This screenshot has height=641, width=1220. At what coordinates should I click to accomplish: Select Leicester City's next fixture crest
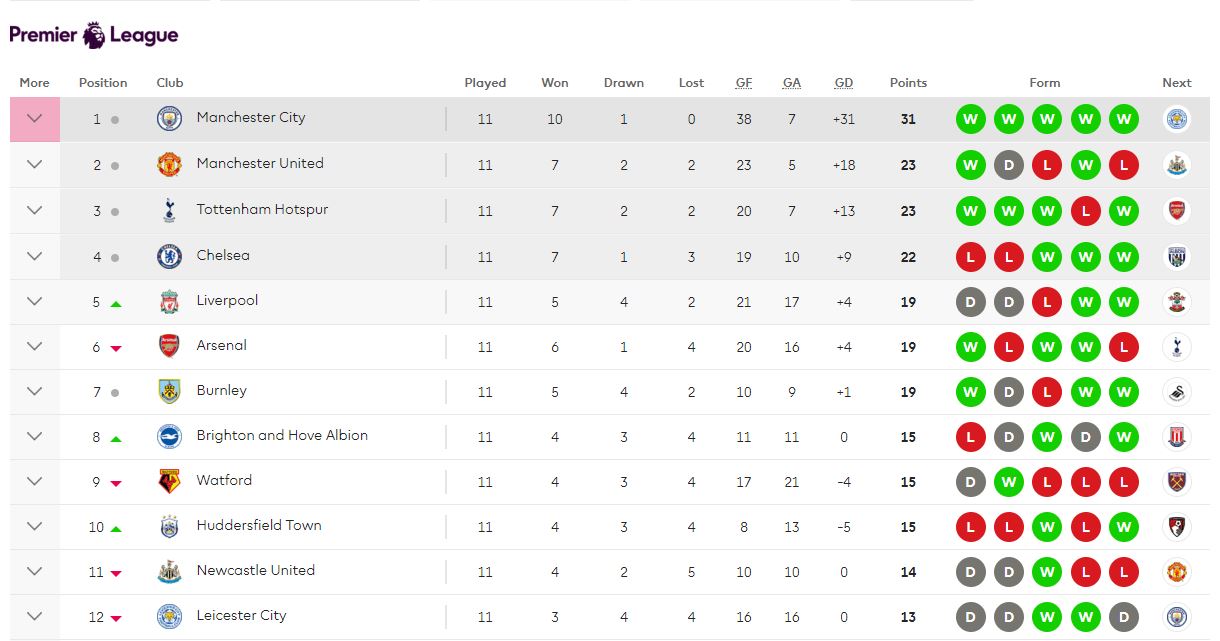pyautogui.click(x=1177, y=616)
